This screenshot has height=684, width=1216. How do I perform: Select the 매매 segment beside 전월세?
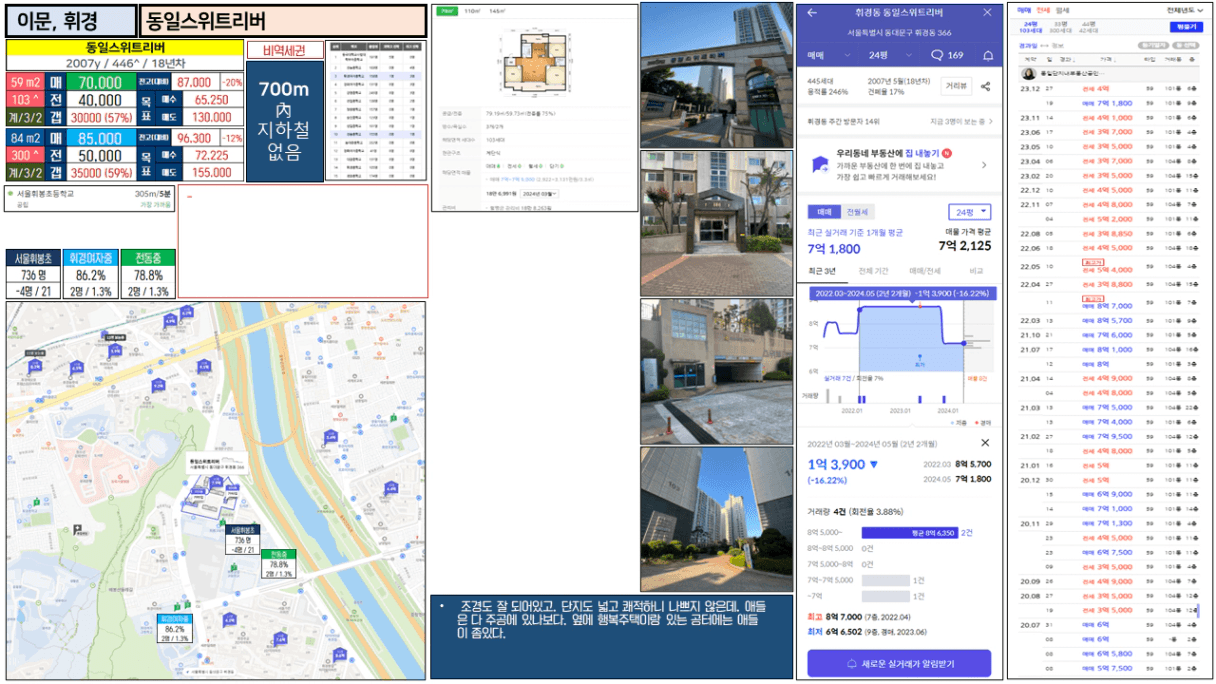pos(825,212)
